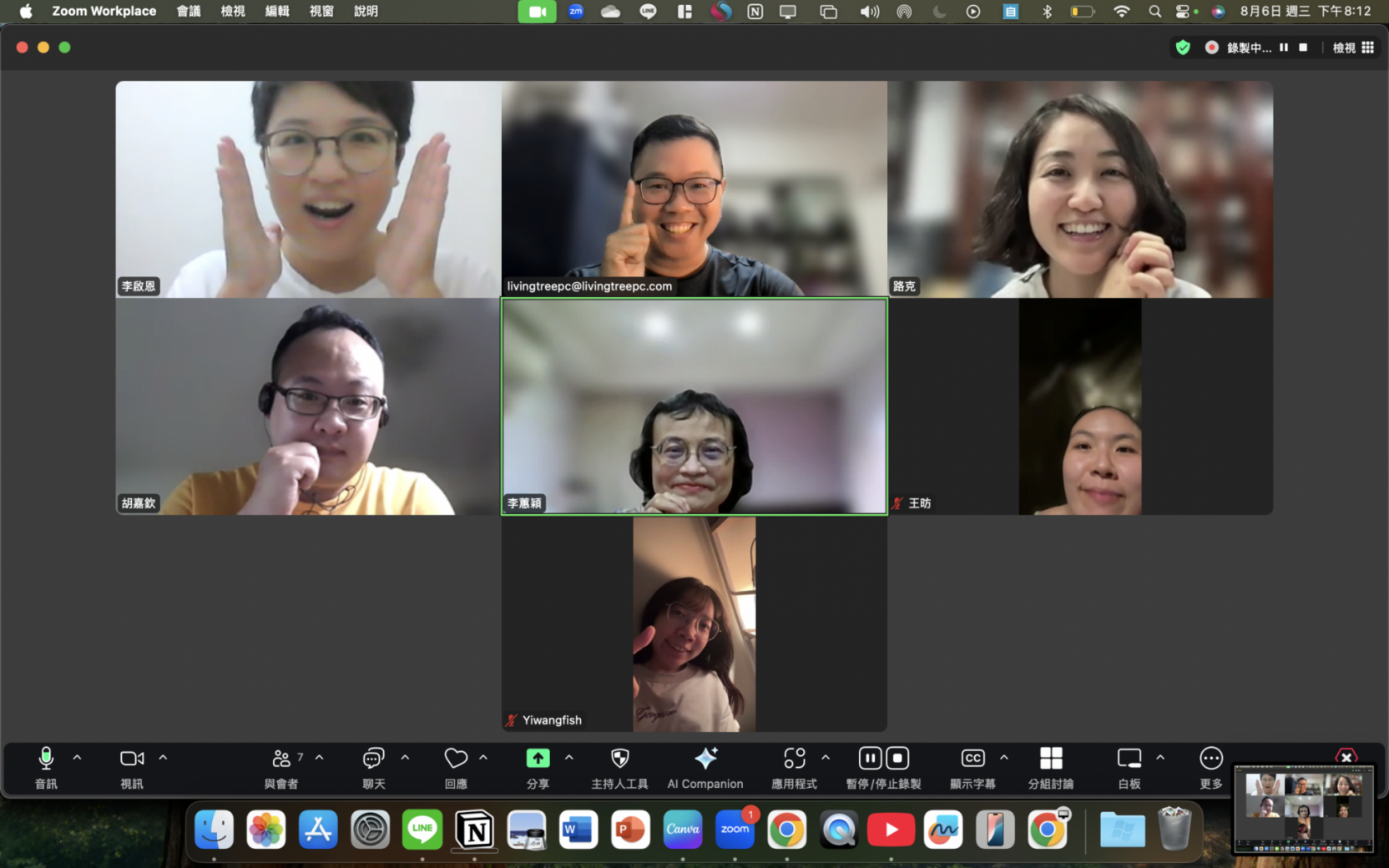Click the 檢視 view layout button

[x=1353, y=48]
